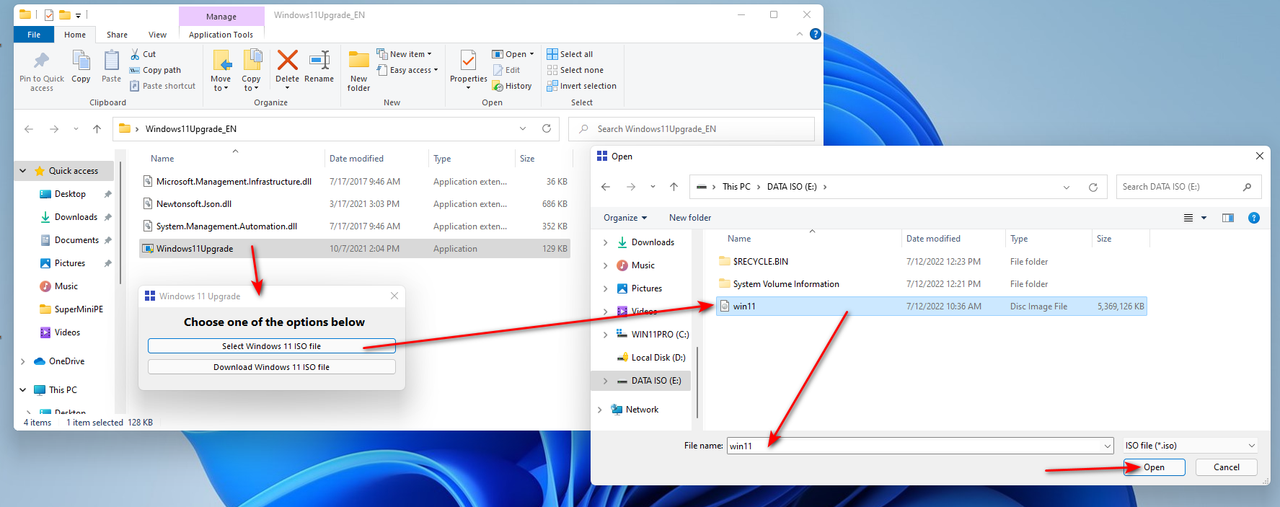Click Explorer address bar refresh button
The image size is (1280, 507).
pos(546,129)
